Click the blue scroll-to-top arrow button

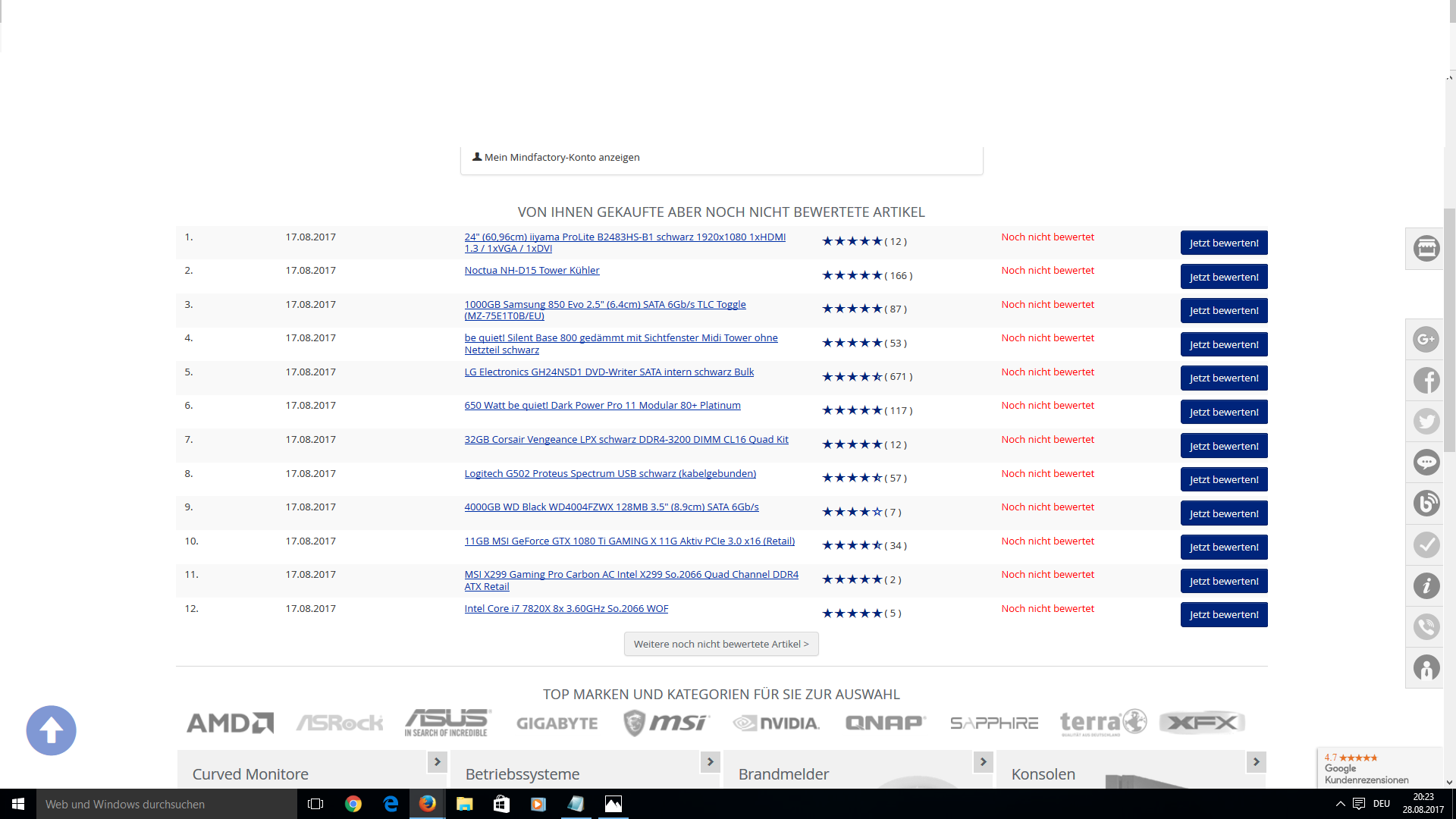pyautogui.click(x=51, y=730)
